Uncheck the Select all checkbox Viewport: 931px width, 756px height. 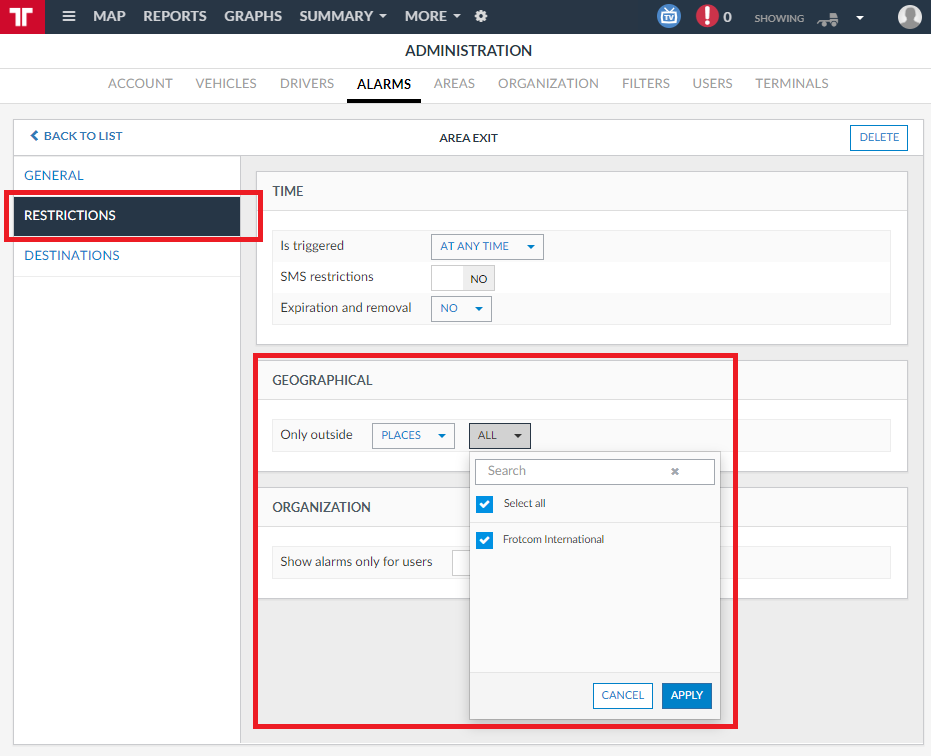[x=484, y=504]
